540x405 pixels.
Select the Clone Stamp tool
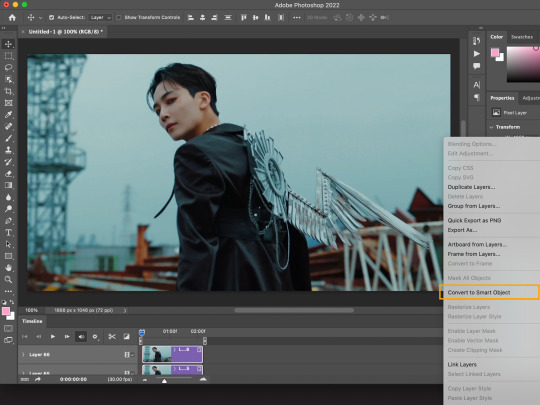click(x=8, y=150)
